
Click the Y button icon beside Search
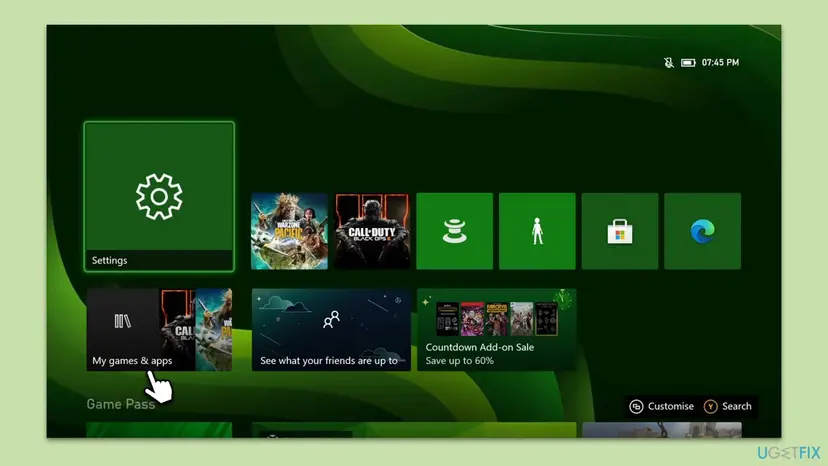pyautogui.click(x=710, y=406)
